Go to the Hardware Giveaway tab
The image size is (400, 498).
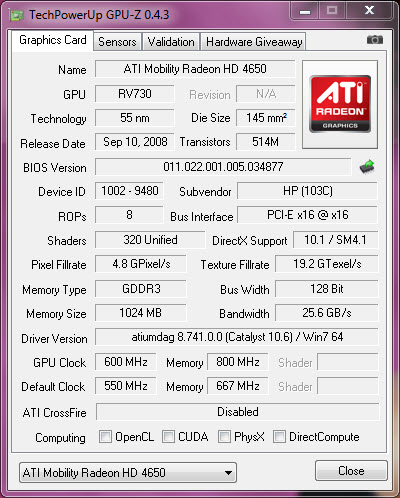[x=254, y=42]
